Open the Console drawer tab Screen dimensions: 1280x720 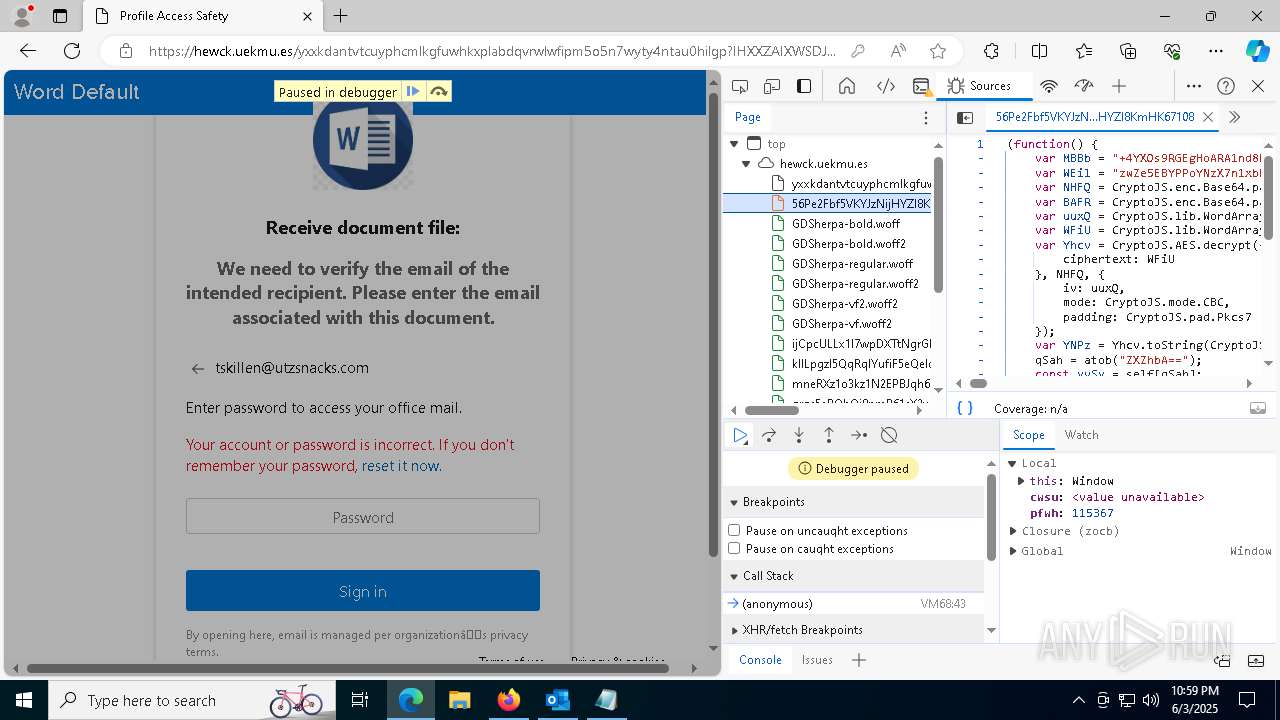pos(760,660)
